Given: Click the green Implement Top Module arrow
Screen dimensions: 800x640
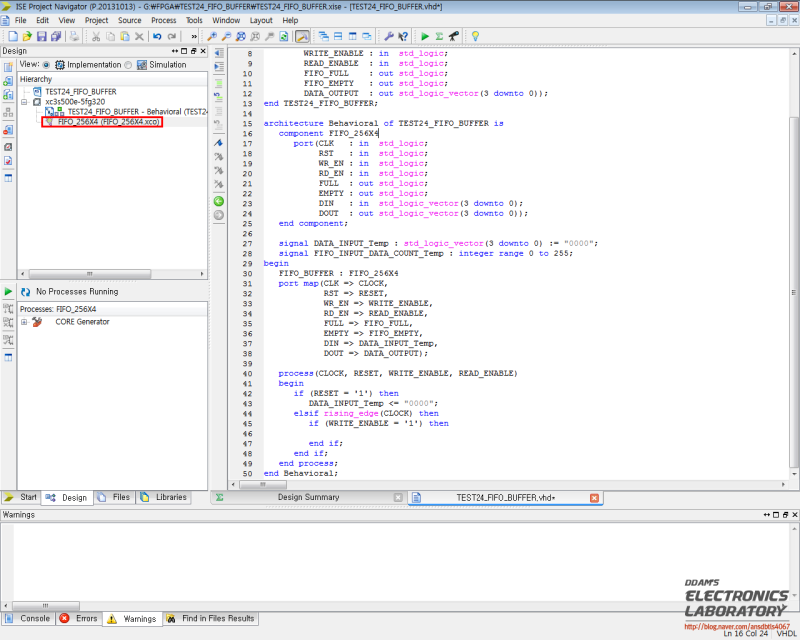Looking at the screenshot, I should pyautogui.click(x=424, y=36).
